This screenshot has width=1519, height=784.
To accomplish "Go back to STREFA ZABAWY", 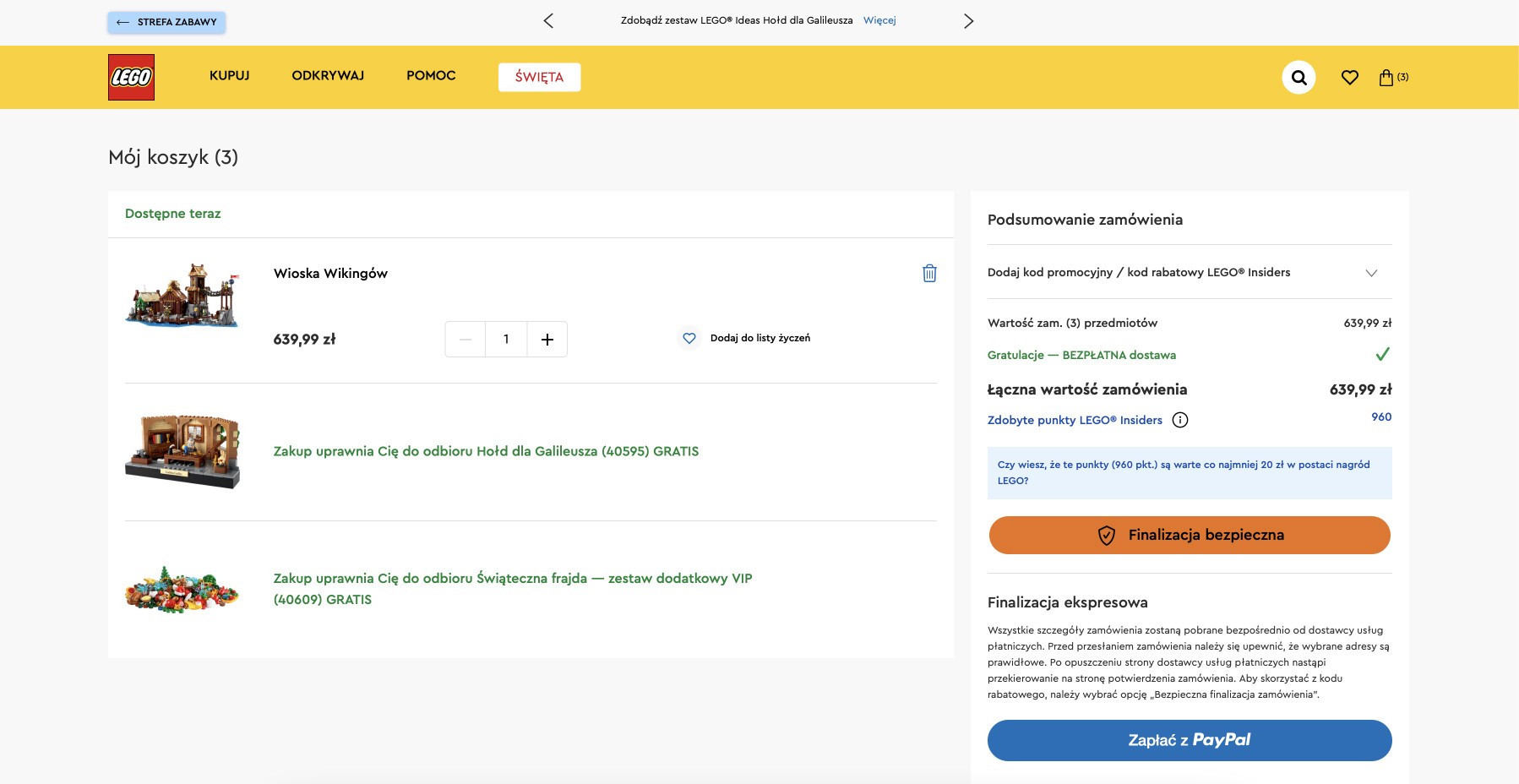I will 166,22.
